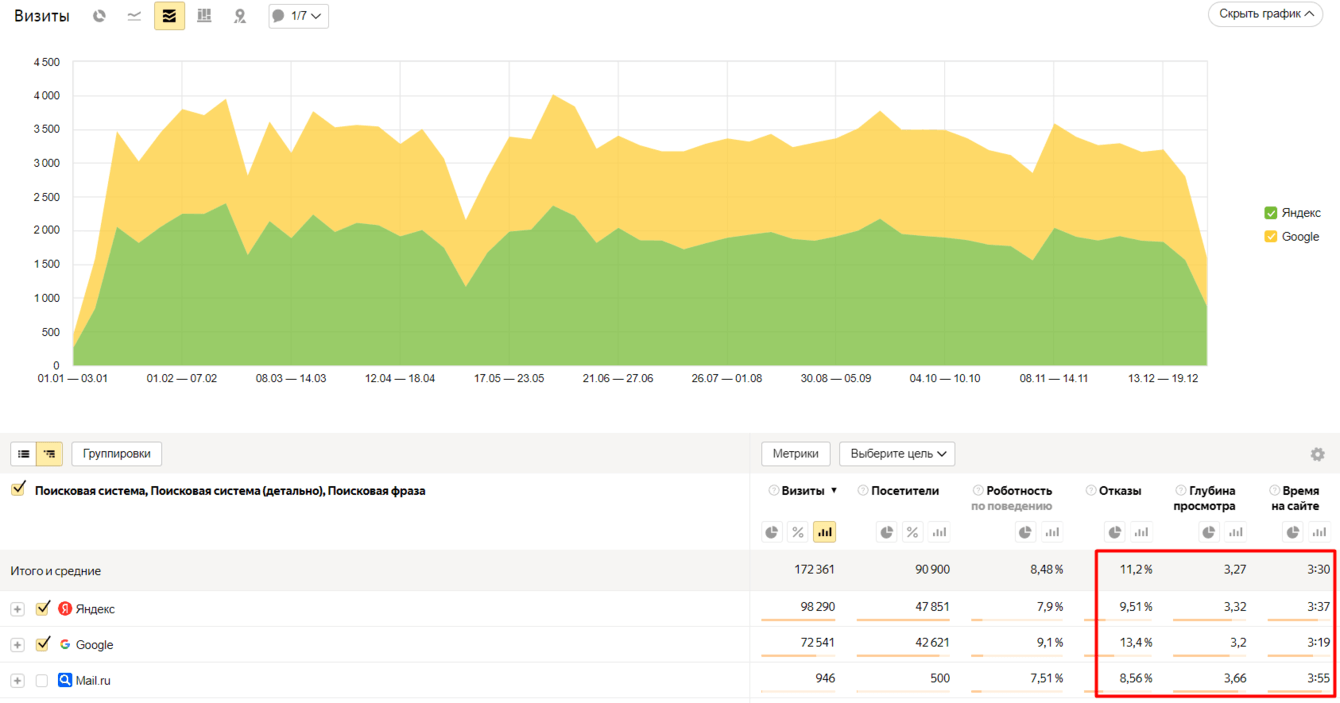Select flat list table view icon
This screenshot has width=1340, height=703.
(24, 454)
